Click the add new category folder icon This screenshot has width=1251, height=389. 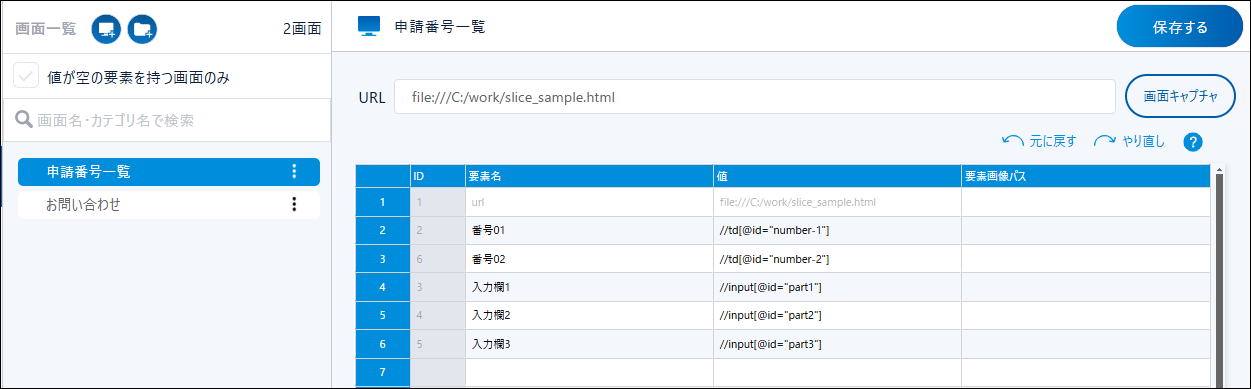tap(143, 29)
